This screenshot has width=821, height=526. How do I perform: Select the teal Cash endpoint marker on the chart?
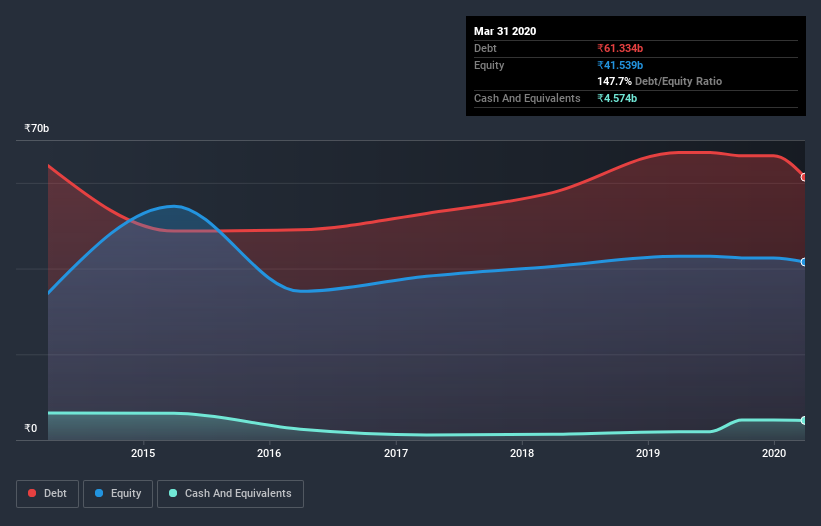(x=804, y=420)
